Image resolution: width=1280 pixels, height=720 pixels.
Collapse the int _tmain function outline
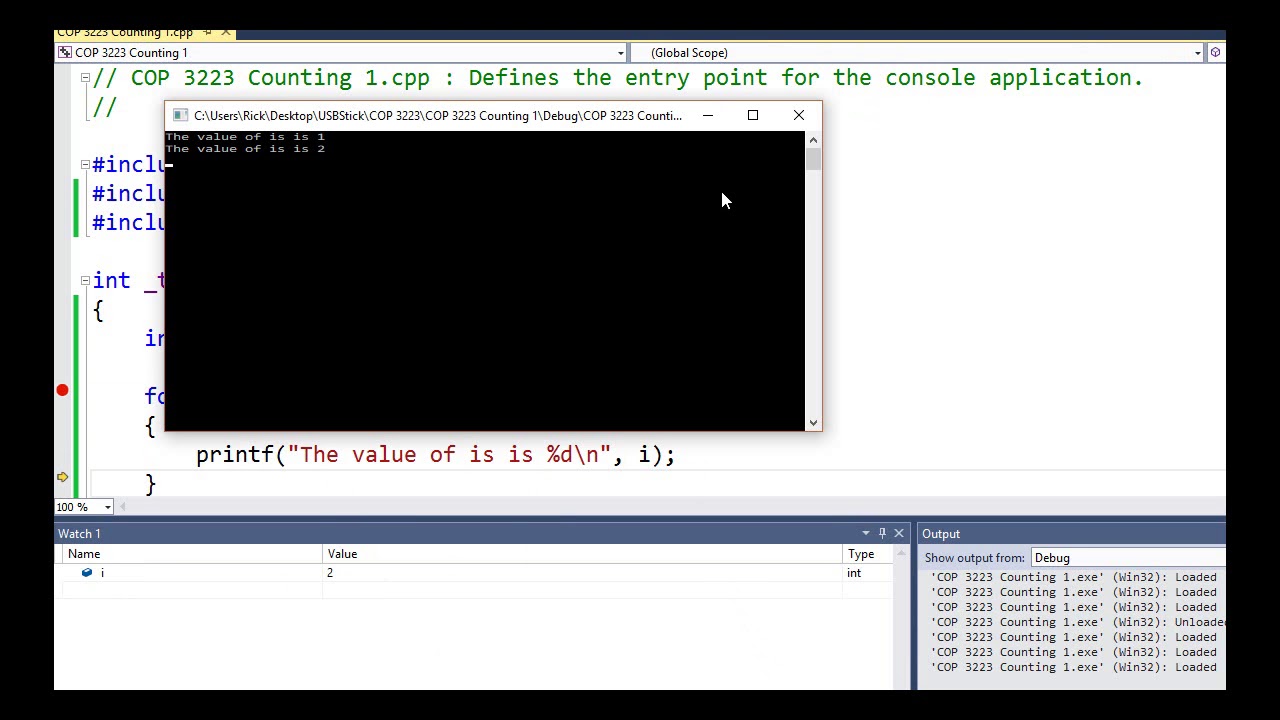click(x=85, y=280)
